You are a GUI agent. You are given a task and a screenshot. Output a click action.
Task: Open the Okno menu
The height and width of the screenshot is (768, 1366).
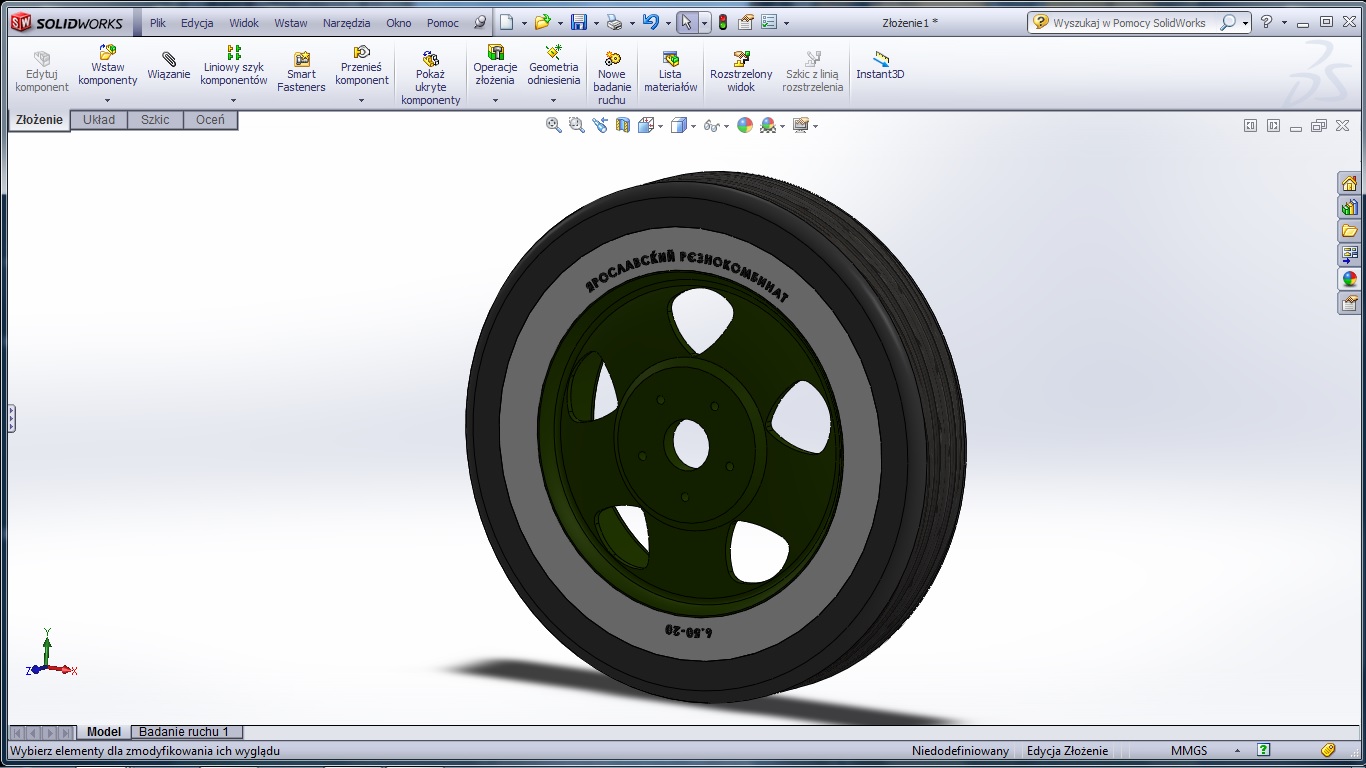point(399,23)
